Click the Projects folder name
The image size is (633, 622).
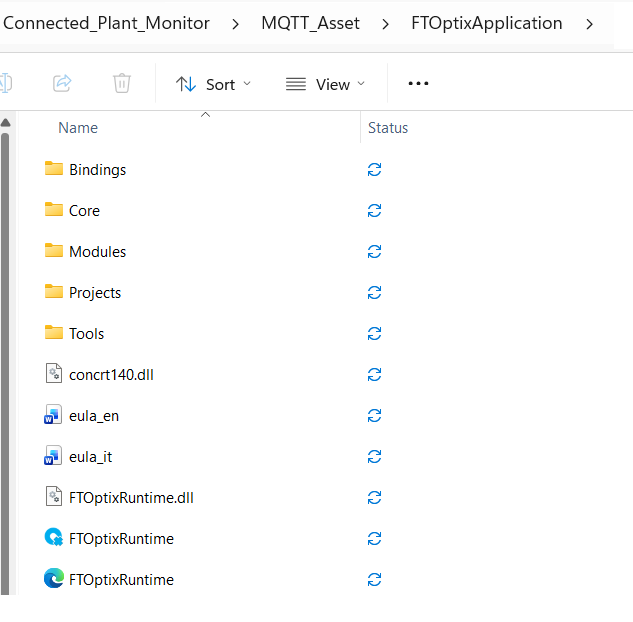pos(95,293)
